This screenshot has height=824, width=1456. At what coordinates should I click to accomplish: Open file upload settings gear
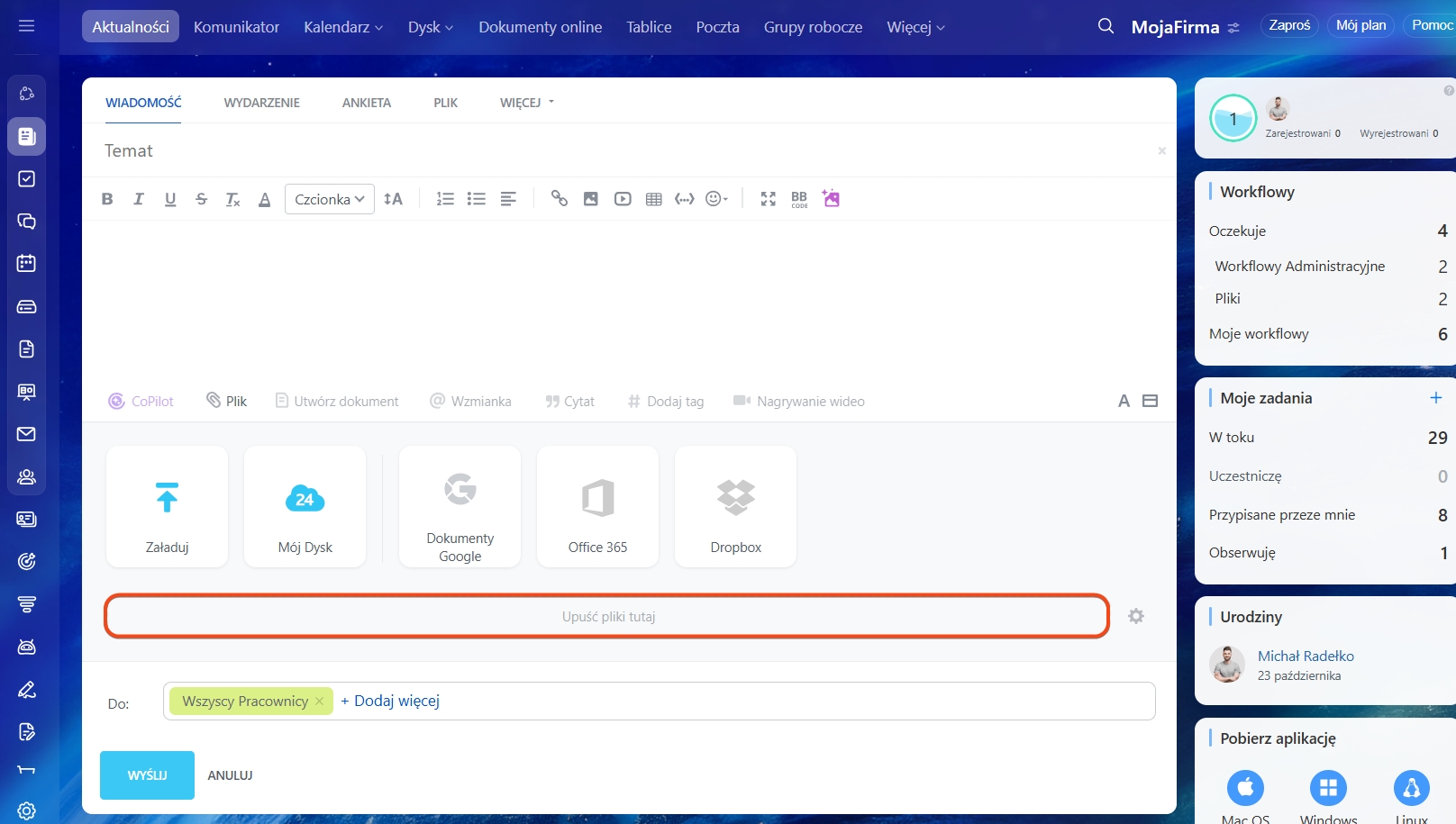coord(1136,616)
